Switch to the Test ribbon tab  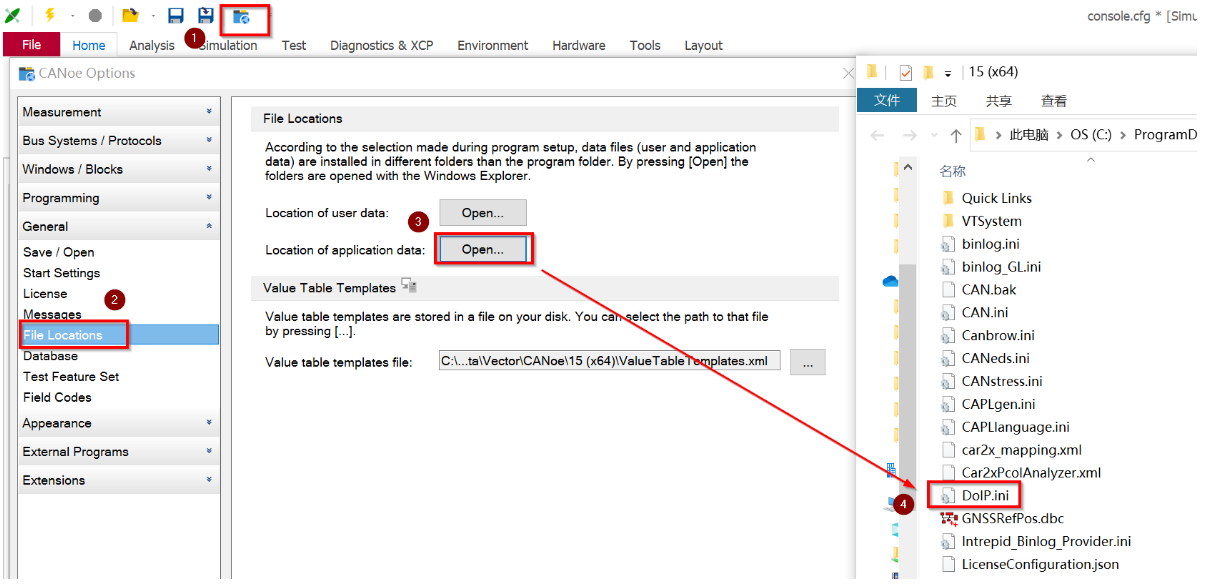[x=294, y=45]
